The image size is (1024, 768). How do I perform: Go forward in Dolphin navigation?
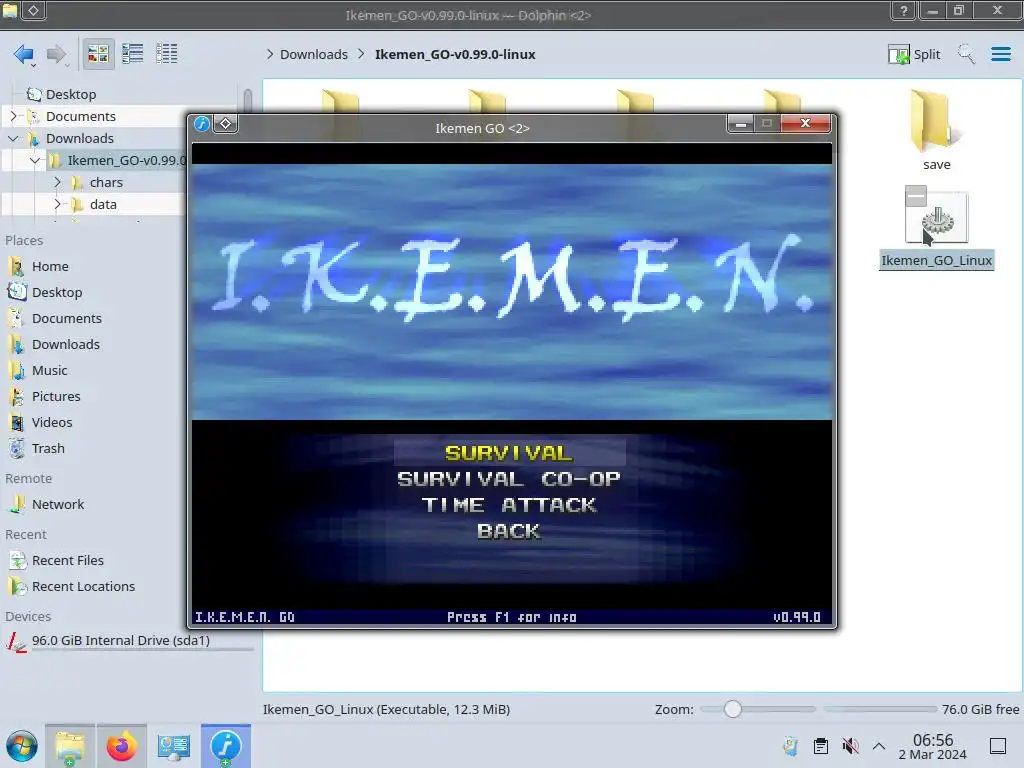(56, 54)
